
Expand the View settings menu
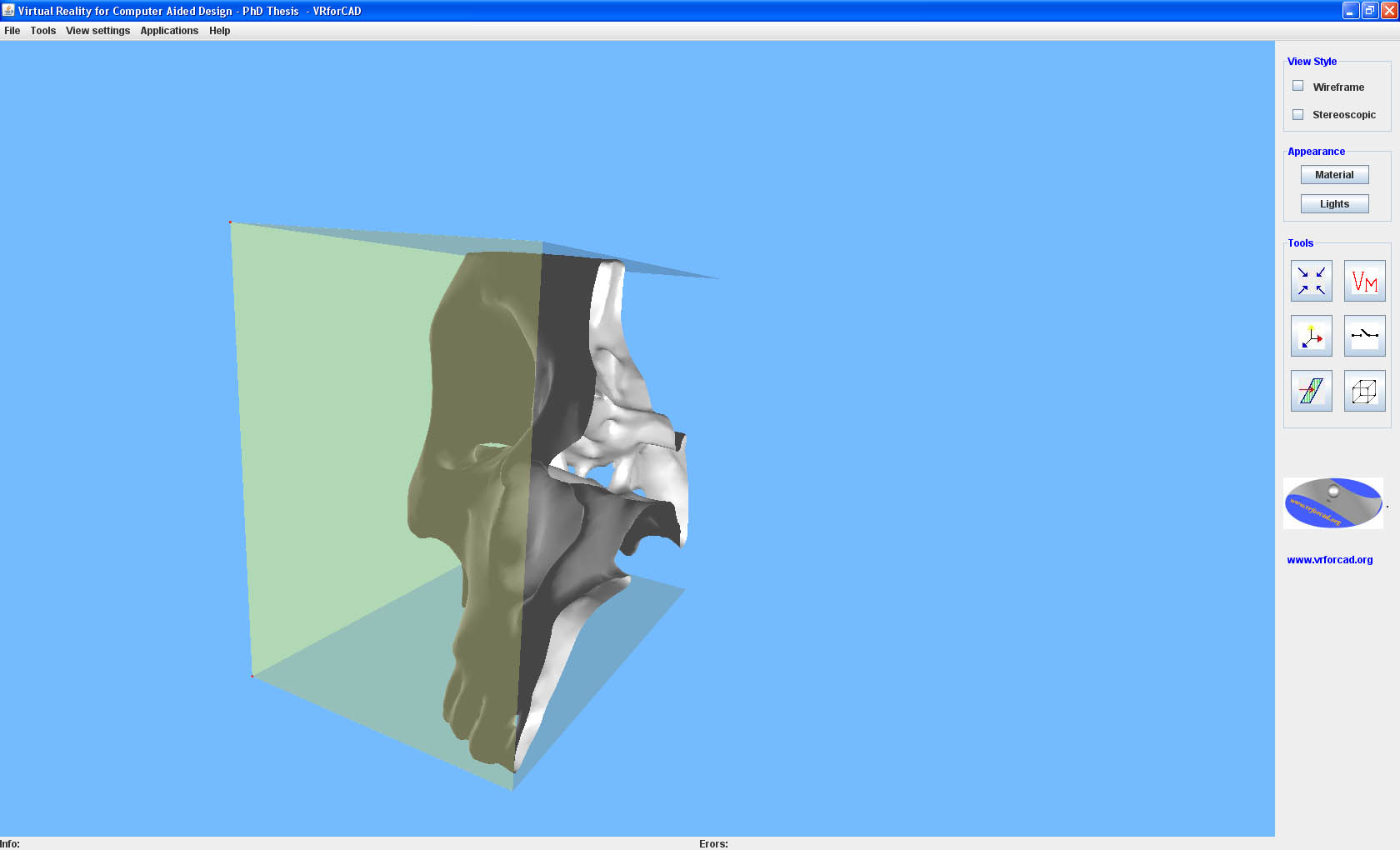click(x=97, y=31)
